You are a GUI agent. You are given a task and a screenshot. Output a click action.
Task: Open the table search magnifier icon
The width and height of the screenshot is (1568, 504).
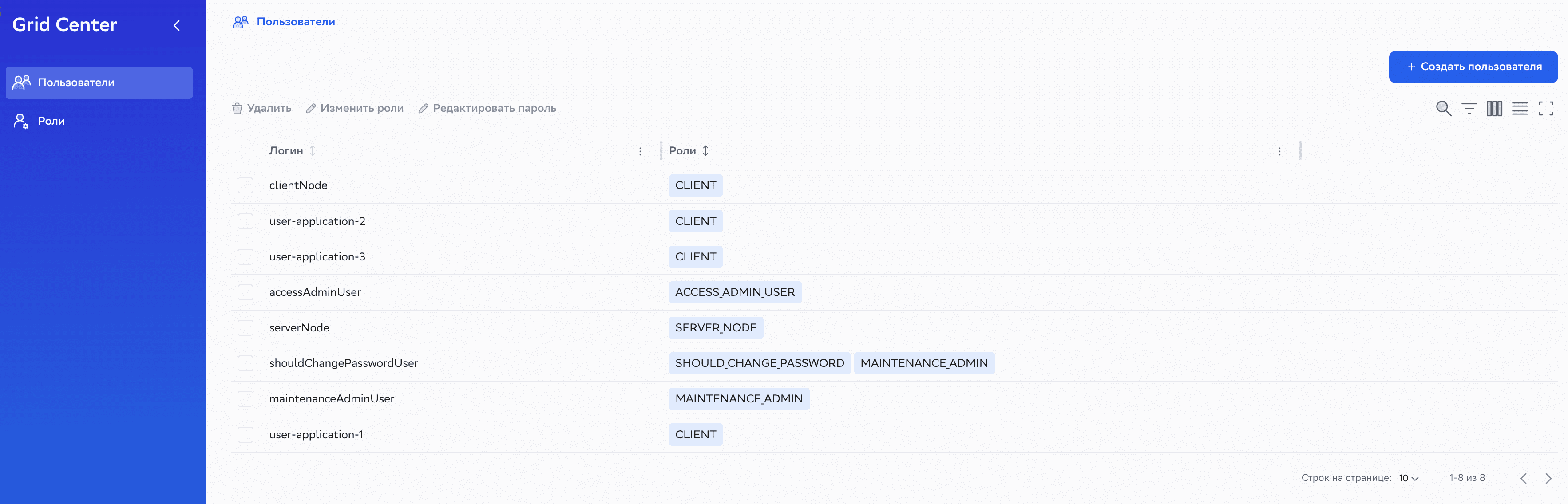tap(1443, 109)
